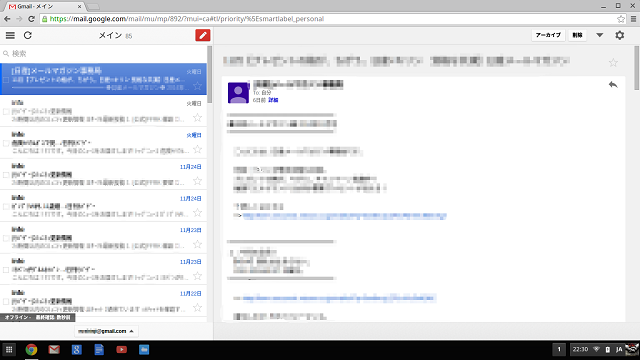Compose a new email with red pencil
The height and width of the screenshot is (360, 640).
click(x=202, y=36)
